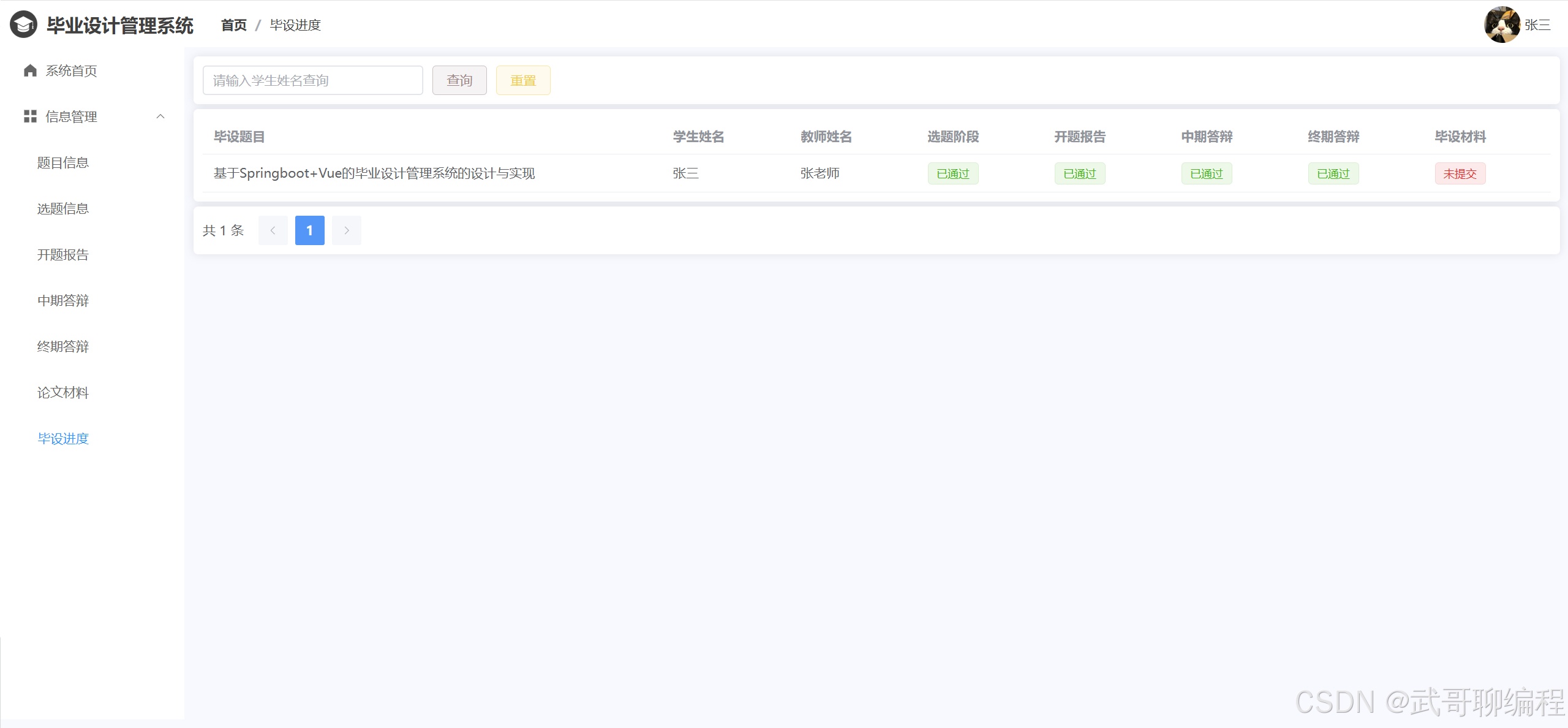Navigate to 中期答辩 menu item

pos(63,300)
